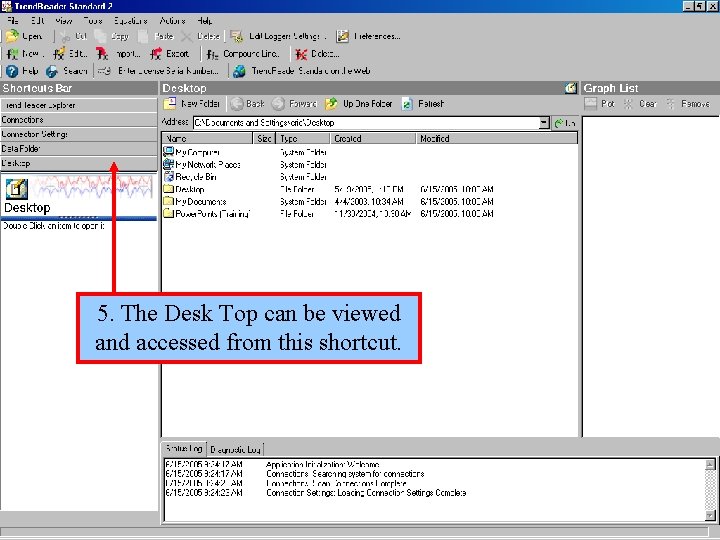Click the Cut scissors icon
The image size is (720, 540).
pyautogui.click(x=66, y=36)
